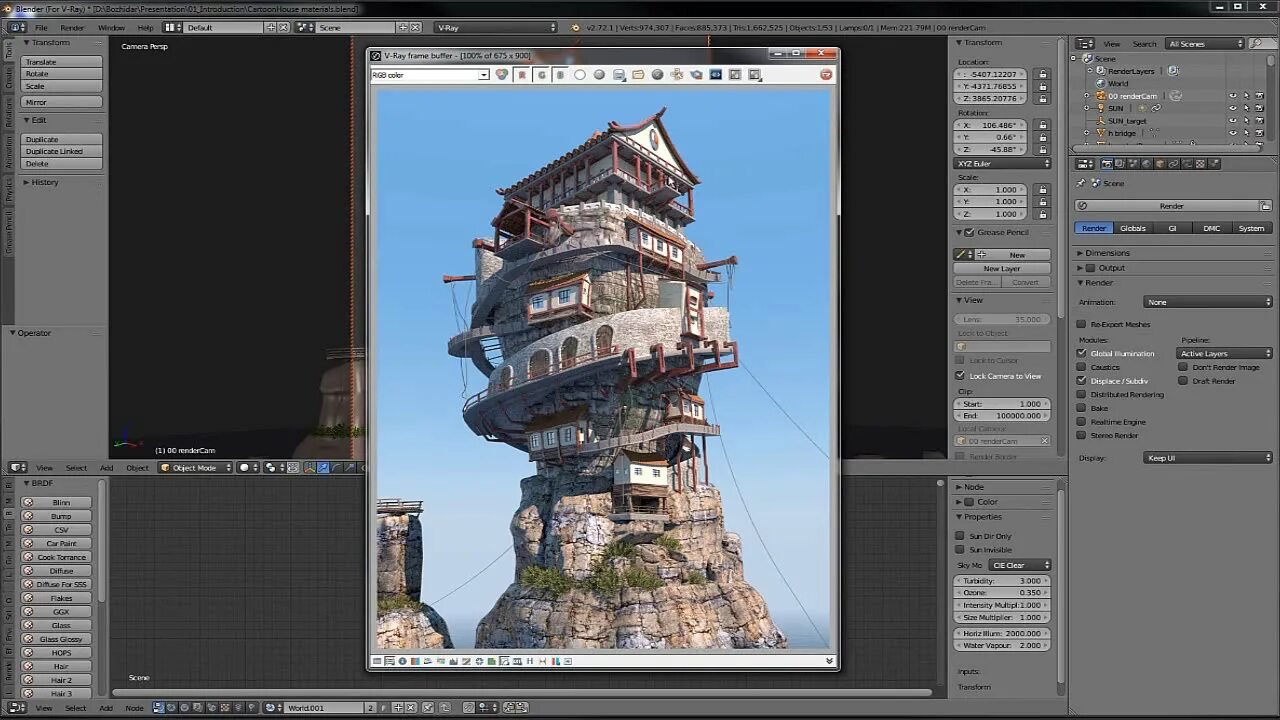The width and height of the screenshot is (1280, 720).
Task: Switch to the Globals tab
Action: pos(1133,228)
